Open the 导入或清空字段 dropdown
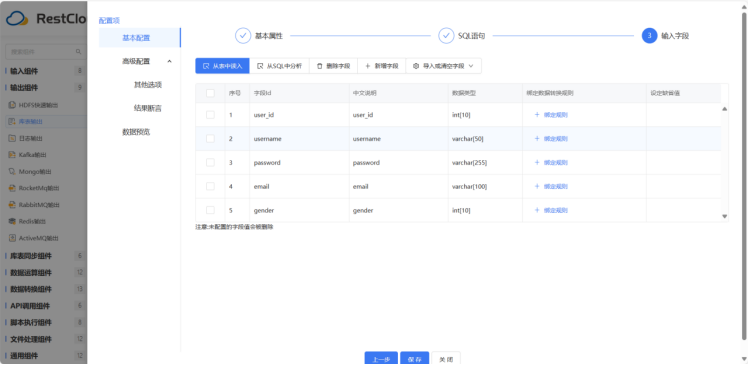The image size is (748, 365). coord(444,66)
